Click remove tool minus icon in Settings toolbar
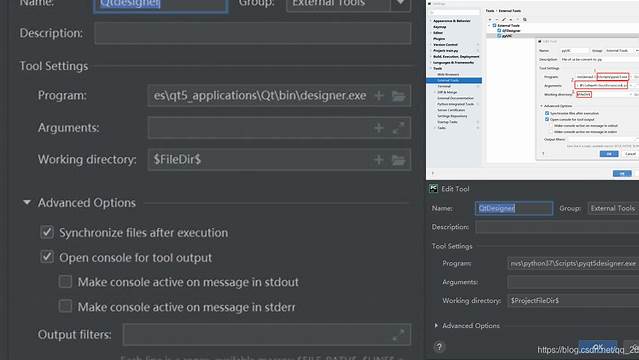Image resolution: width=639 pixels, height=360 pixels. tap(497, 20)
